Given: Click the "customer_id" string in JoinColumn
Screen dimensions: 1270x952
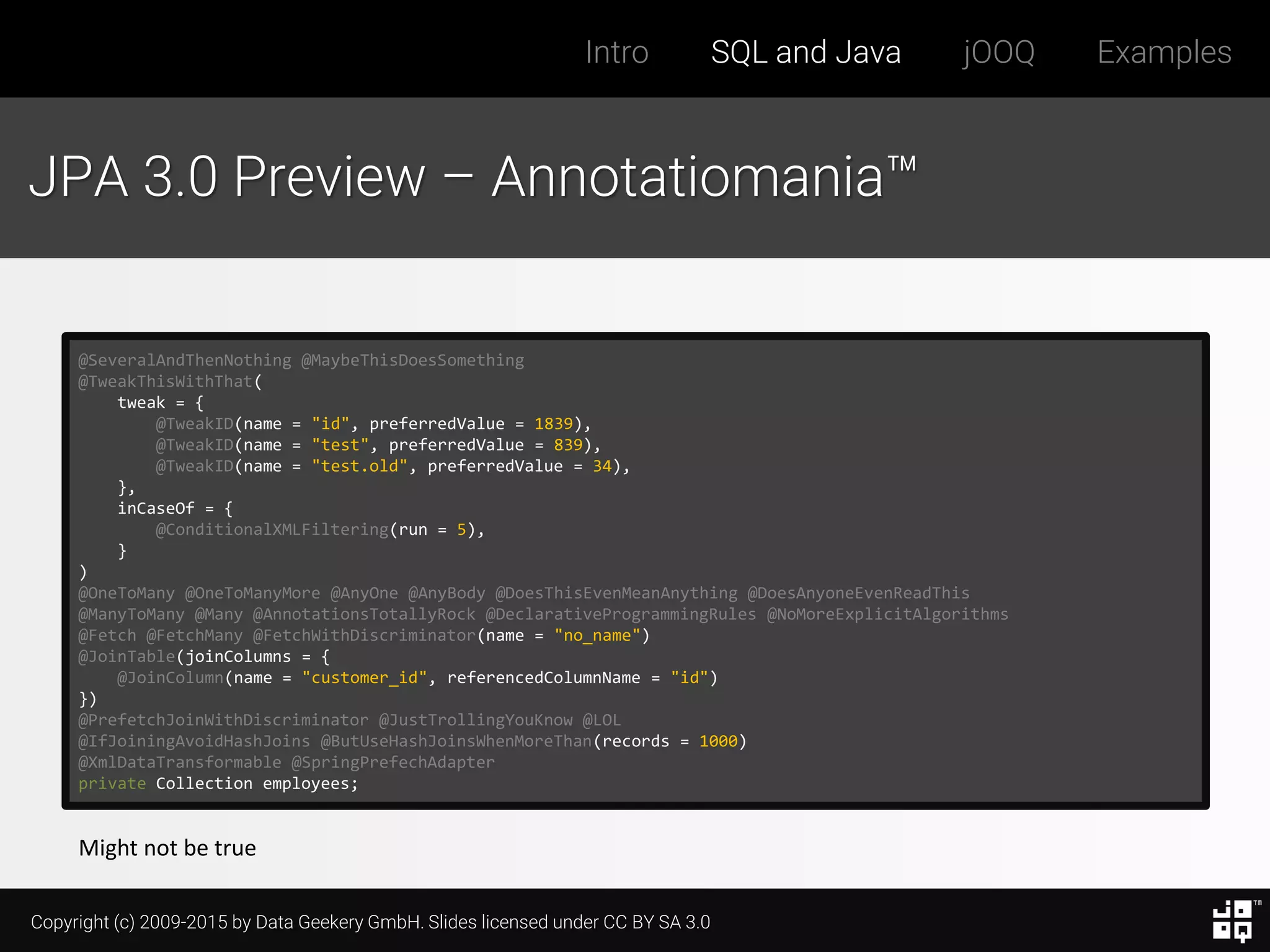Looking at the screenshot, I should point(365,678).
